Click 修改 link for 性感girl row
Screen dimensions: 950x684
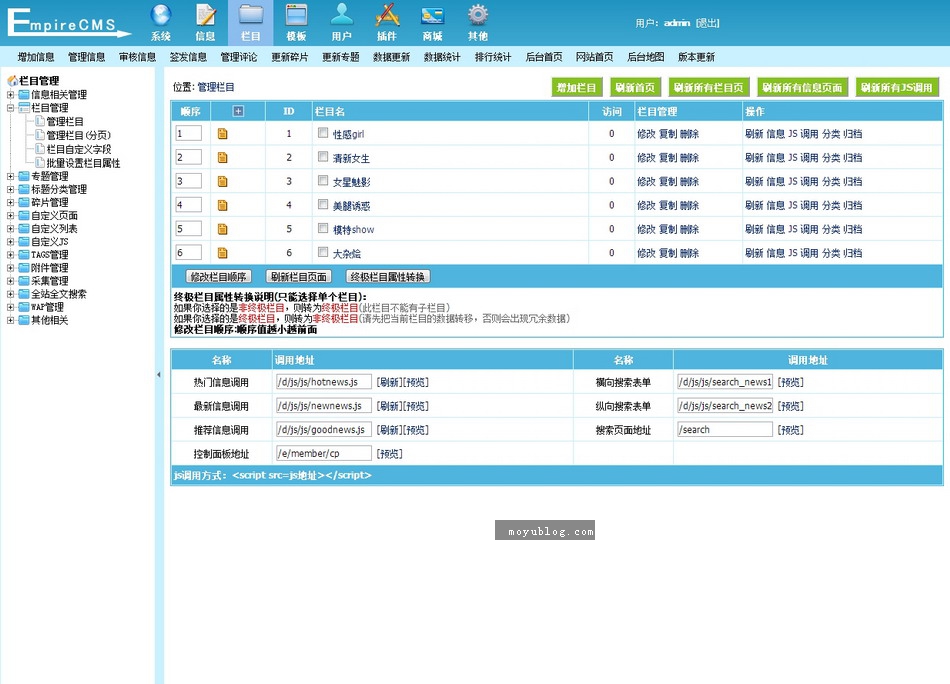(646, 134)
